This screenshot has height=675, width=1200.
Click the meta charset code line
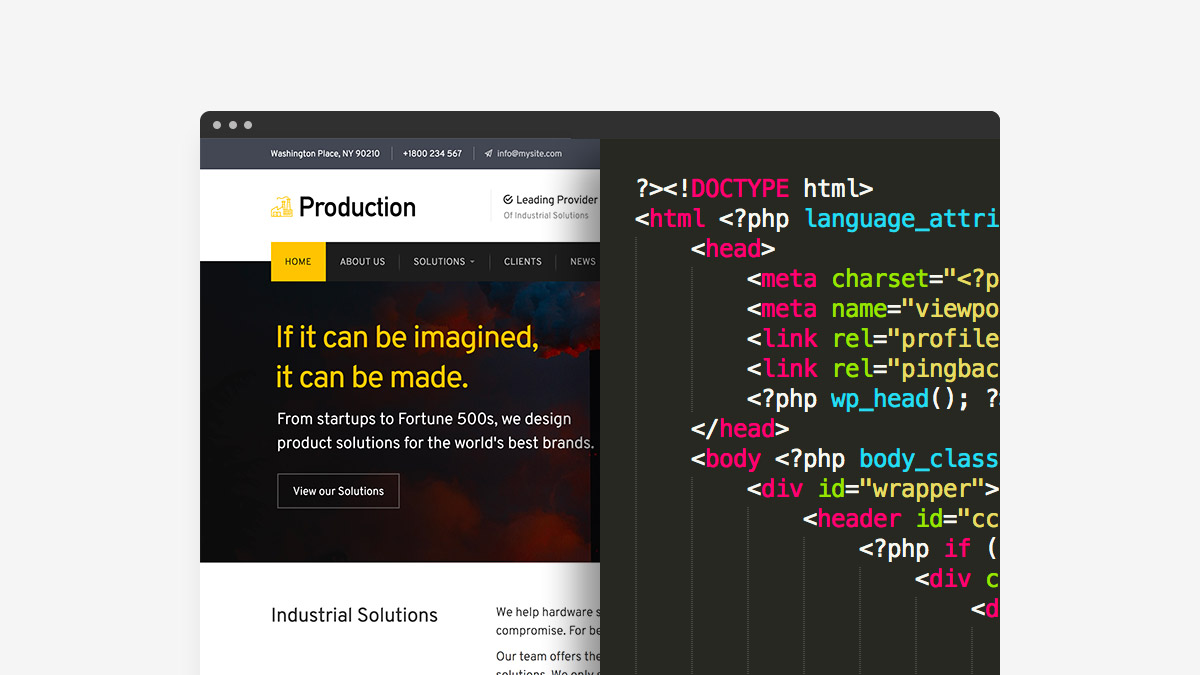click(x=873, y=278)
